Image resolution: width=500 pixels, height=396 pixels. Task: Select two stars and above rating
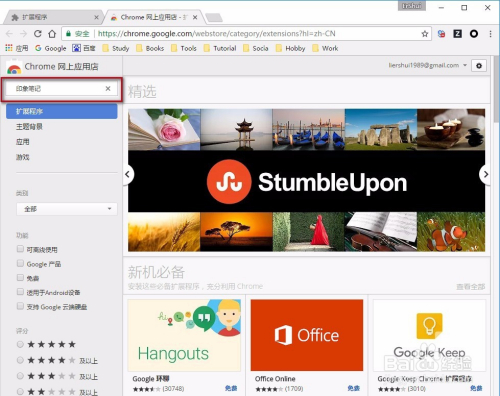20,391
